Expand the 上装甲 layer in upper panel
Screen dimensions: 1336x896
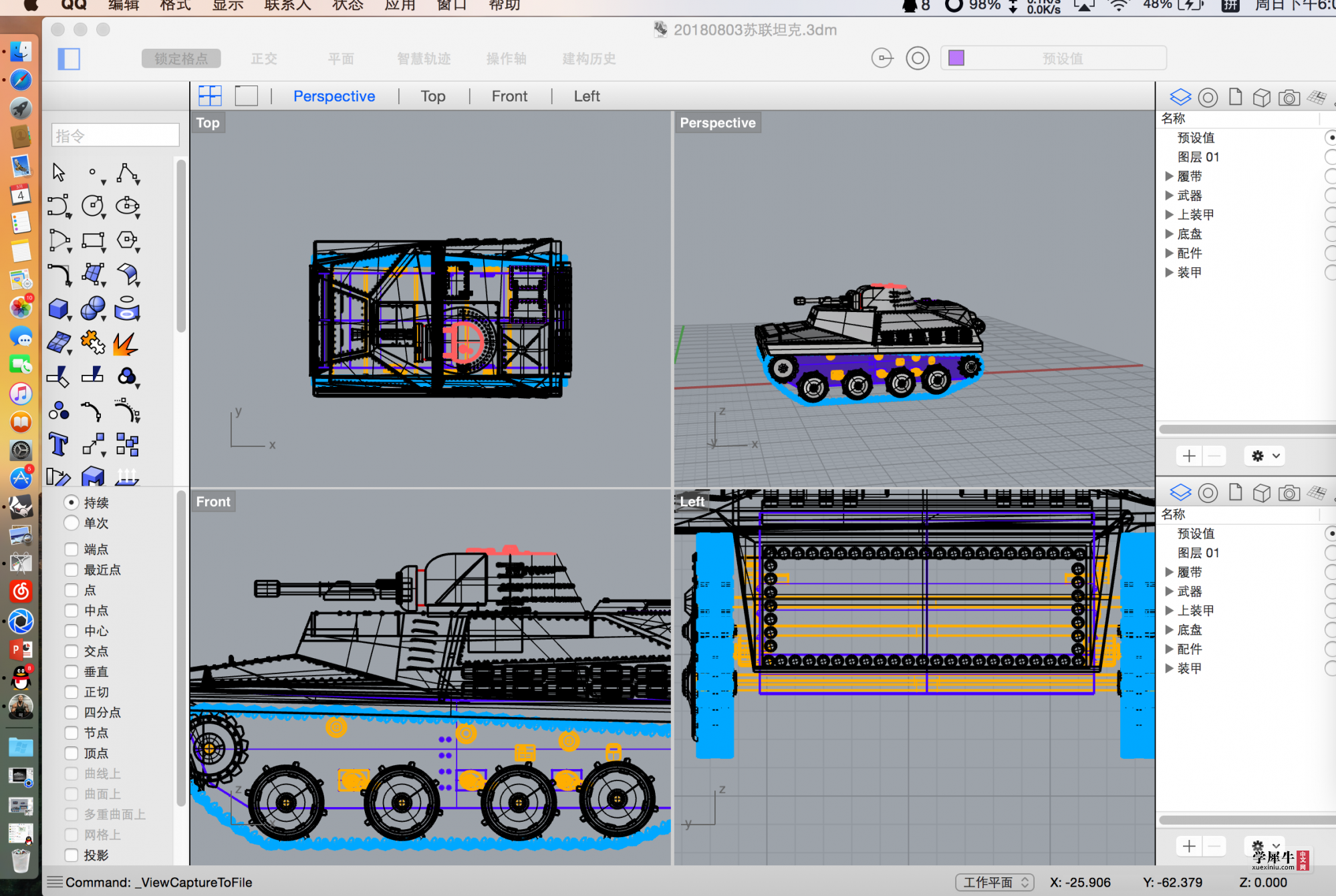click(x=1169, y=214)
